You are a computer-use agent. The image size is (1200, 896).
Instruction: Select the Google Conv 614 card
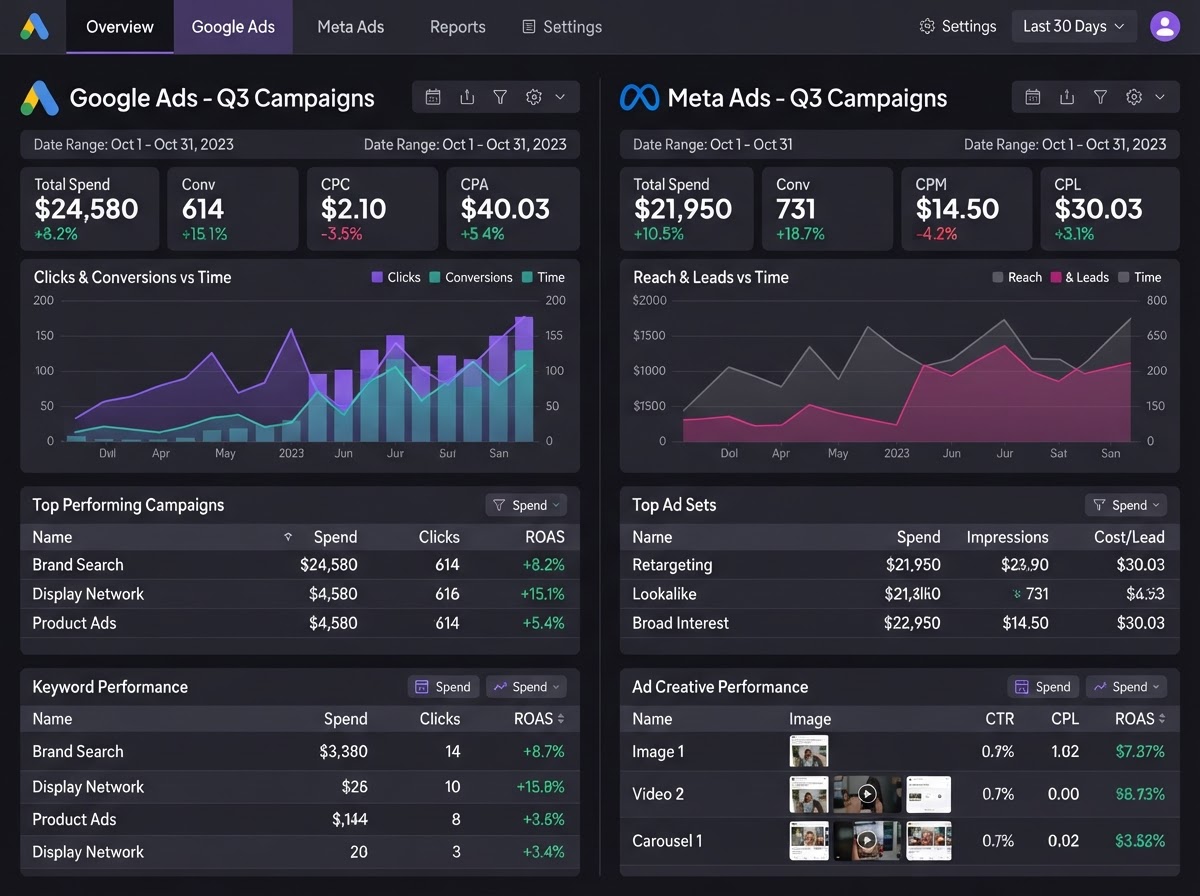[233, 208]
